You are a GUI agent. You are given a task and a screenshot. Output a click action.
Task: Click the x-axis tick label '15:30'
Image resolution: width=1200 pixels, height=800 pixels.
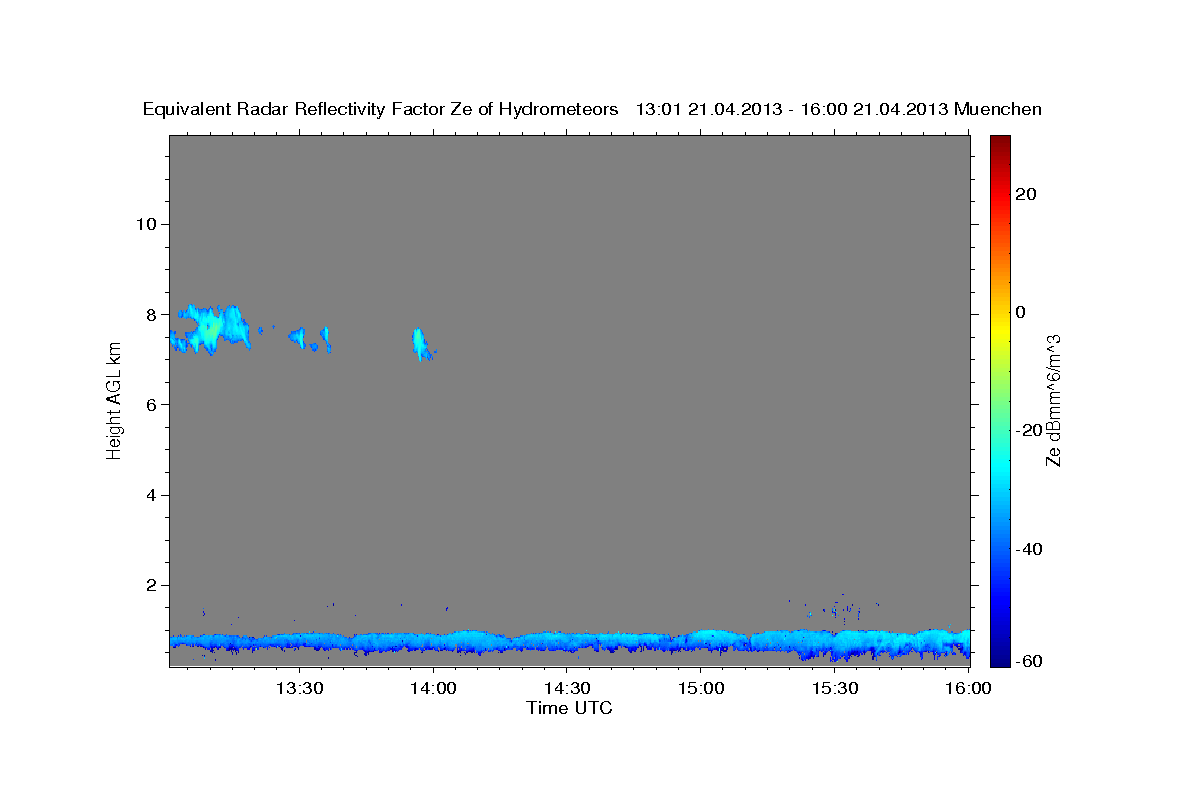[x=835, y=689]
